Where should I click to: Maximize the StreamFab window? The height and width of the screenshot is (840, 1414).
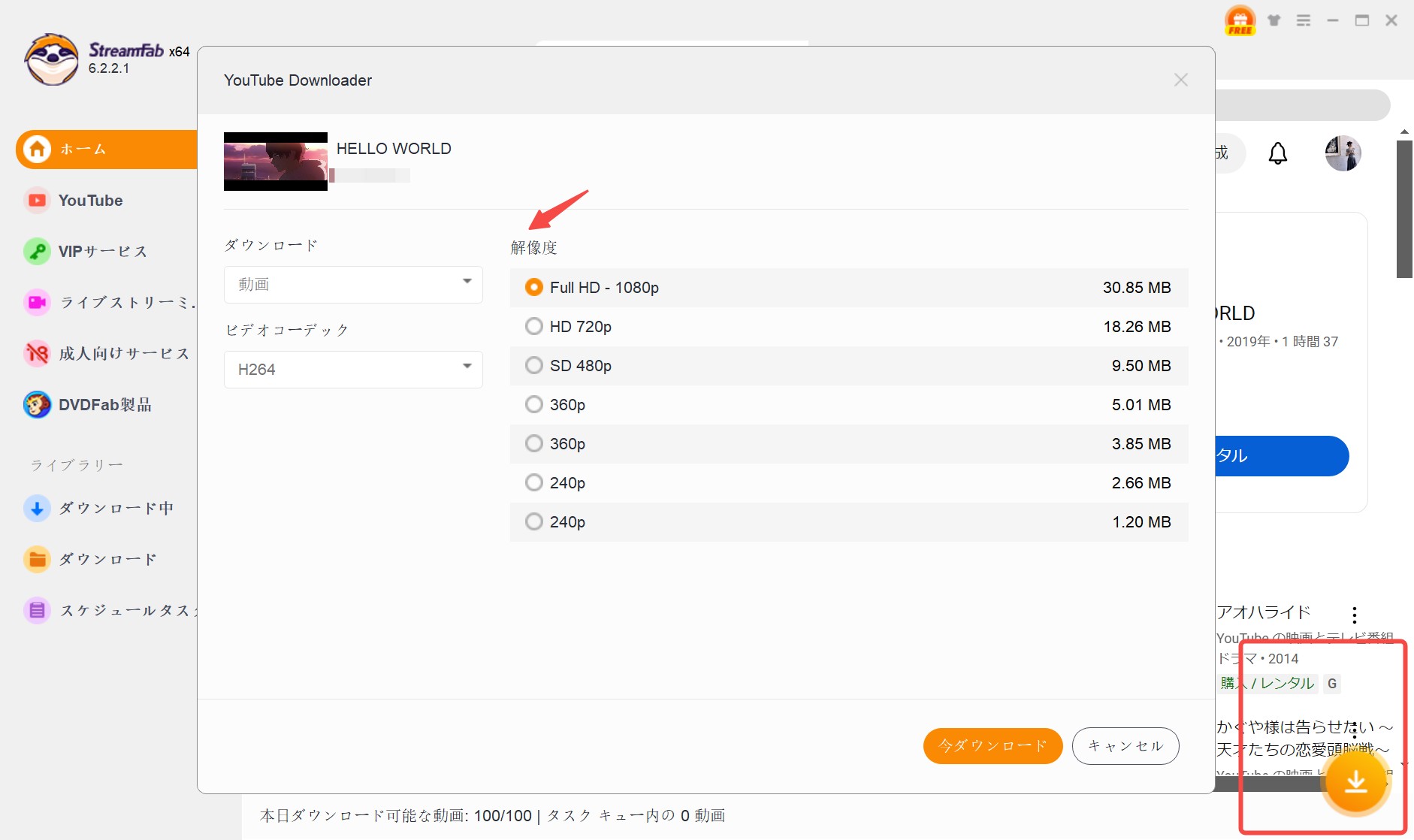click(x=1362, y=20)
